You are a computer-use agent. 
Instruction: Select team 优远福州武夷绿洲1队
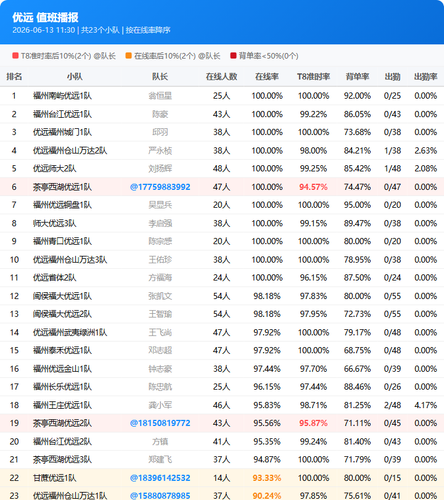70,332
